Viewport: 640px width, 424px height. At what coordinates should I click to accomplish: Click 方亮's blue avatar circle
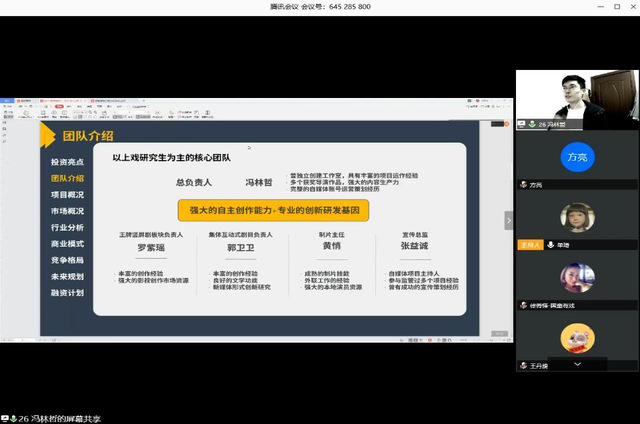[x=577, y=156]
